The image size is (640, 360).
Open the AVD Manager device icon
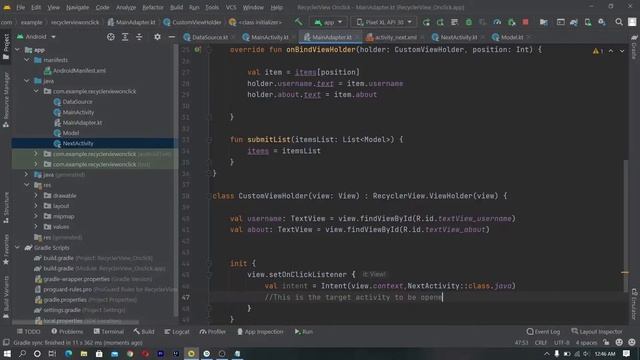coord(588,22)
